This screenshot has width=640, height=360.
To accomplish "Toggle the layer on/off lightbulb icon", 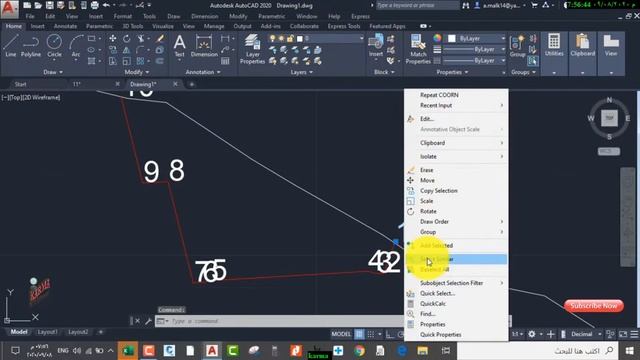I will point(272,38).
